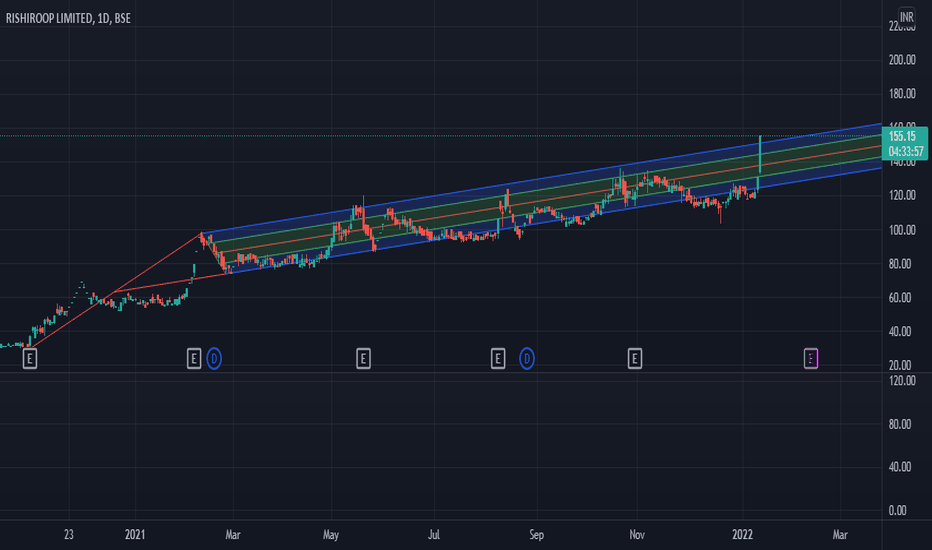Click the Jul label on time axis

tap(434, 535)
